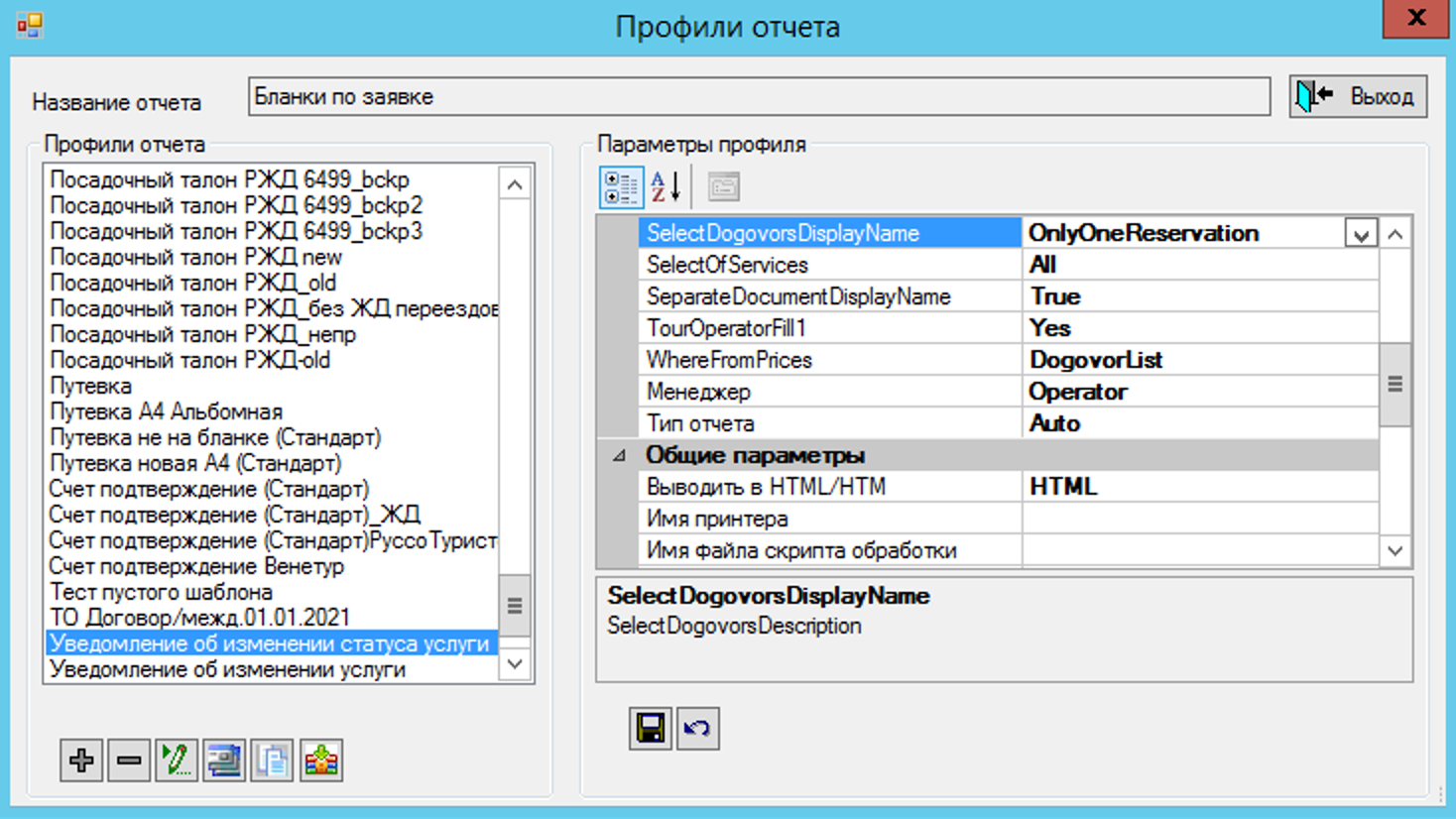Collapse the Общие параметры category
Viewport: 1456px width, 819px height.
(x=619, y=456)
